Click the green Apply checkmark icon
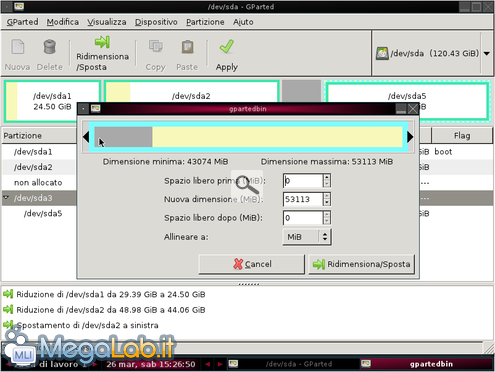The width and height of the screenshot is (495, 372). pos(227,47)
